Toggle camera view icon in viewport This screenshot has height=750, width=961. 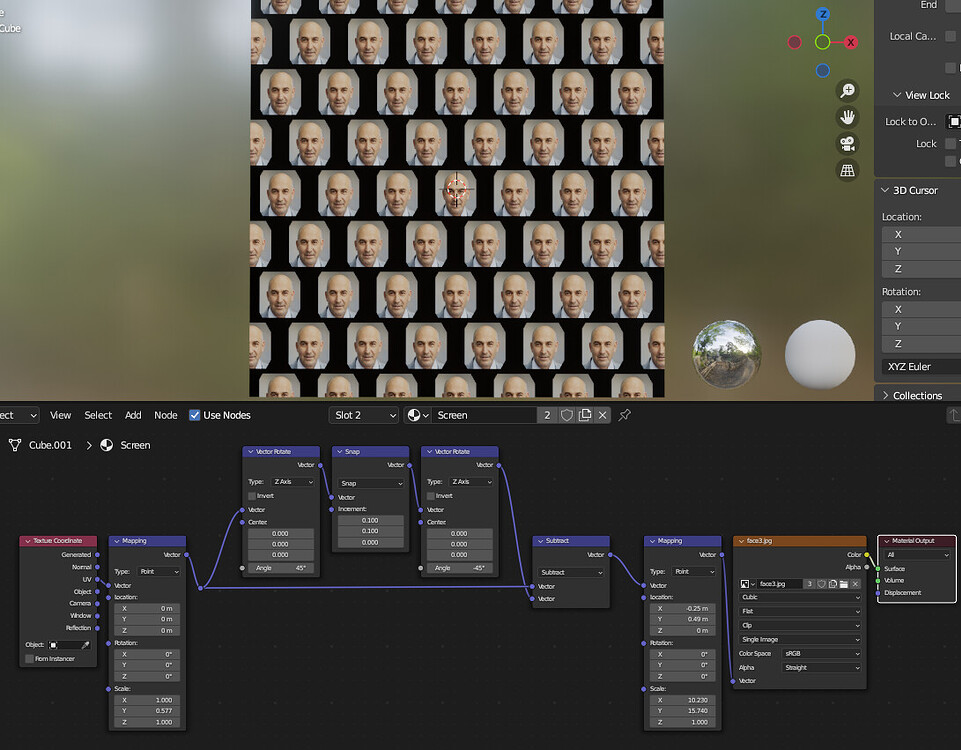848,144
